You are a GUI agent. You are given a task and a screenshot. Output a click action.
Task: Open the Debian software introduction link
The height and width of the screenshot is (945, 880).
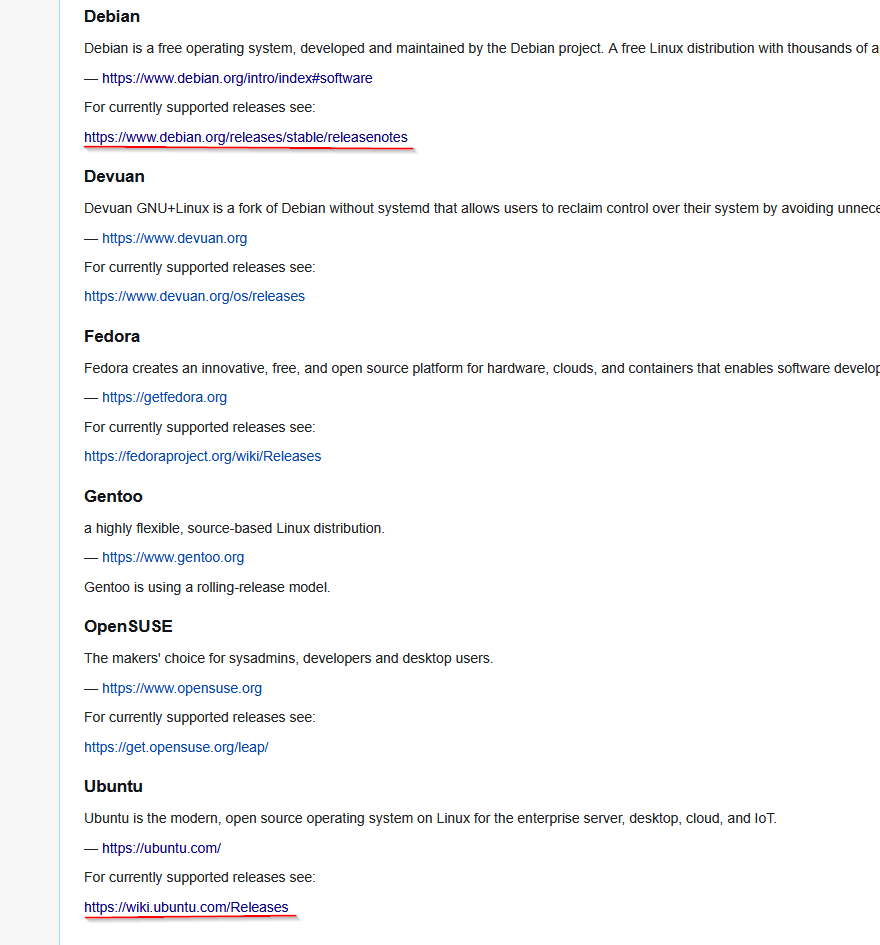pos(237,77)
